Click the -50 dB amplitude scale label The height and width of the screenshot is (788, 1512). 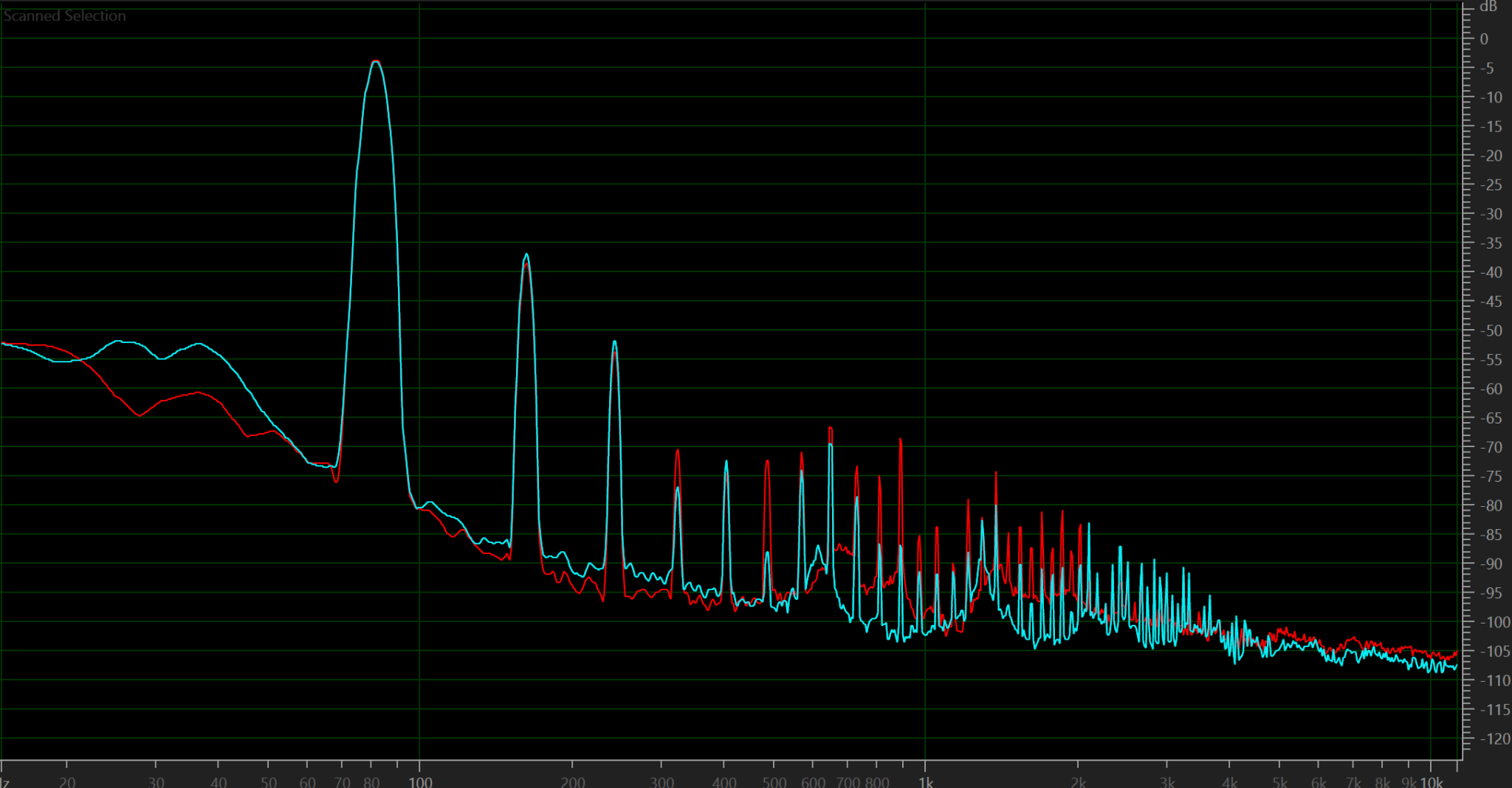(1491, 331)
